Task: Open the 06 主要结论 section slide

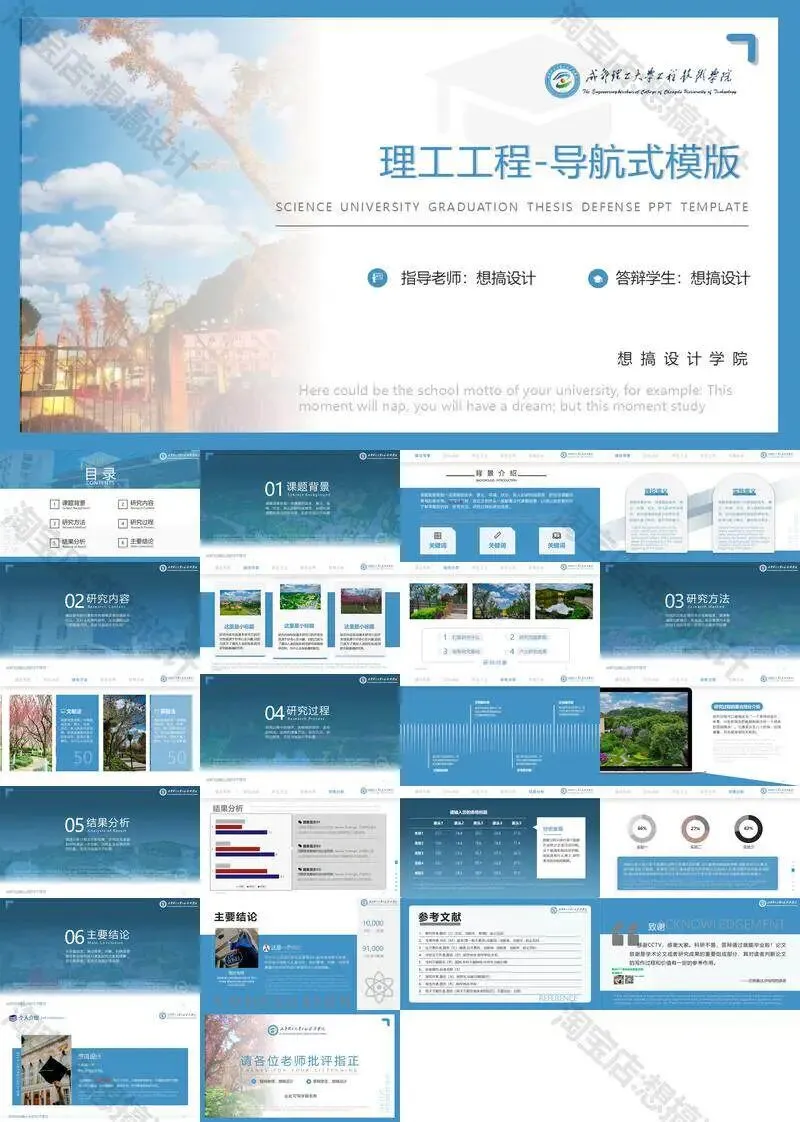Action: coord(99,954)
